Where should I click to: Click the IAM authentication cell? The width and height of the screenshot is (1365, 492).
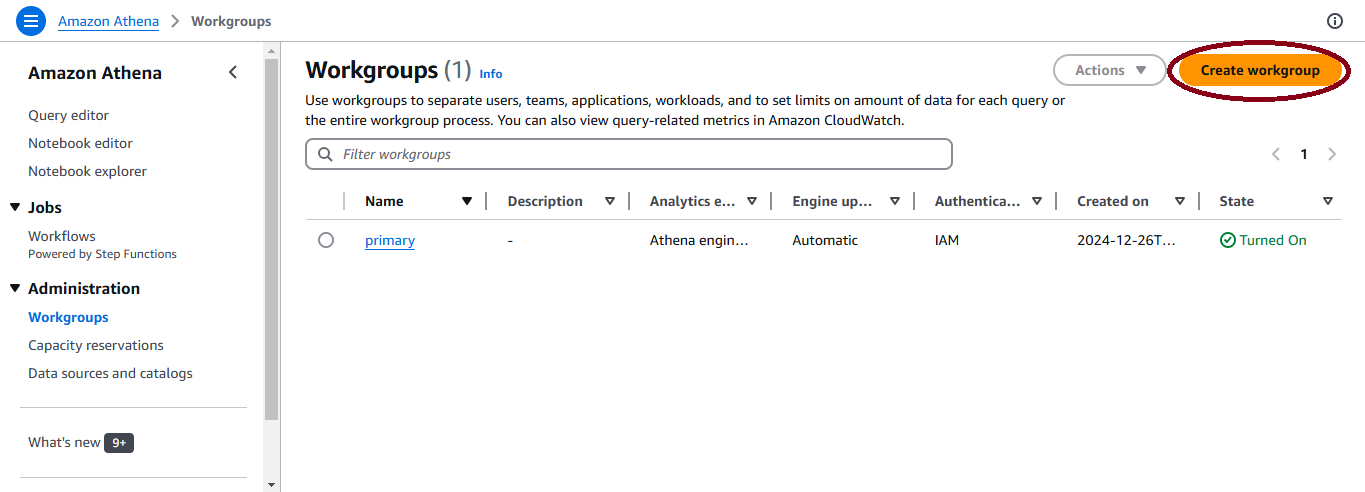click(947, 240)
